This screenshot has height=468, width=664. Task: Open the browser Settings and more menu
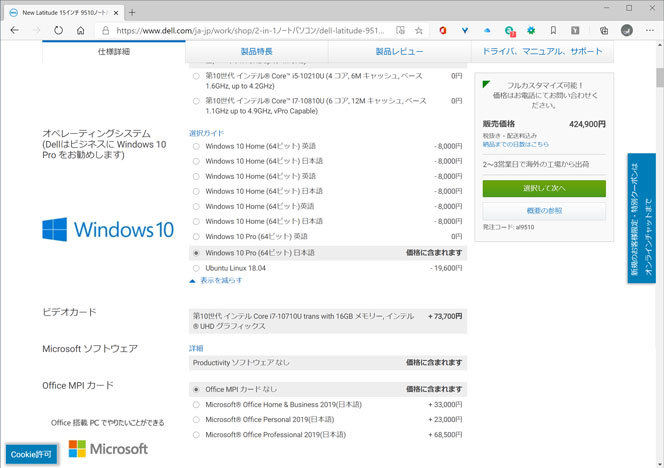point(650,30)
